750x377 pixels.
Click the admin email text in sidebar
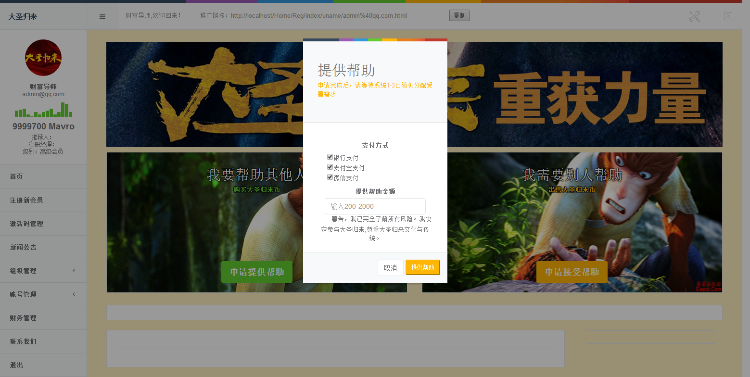tap(43, 94)
